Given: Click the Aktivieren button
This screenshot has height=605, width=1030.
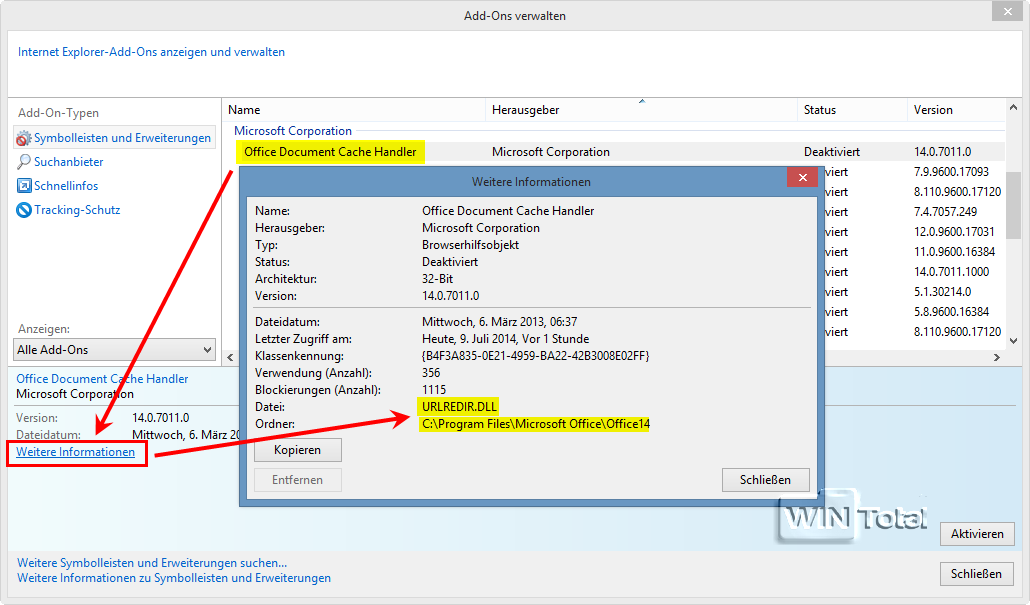Looking at the screenshot, I should pos(977,534).
